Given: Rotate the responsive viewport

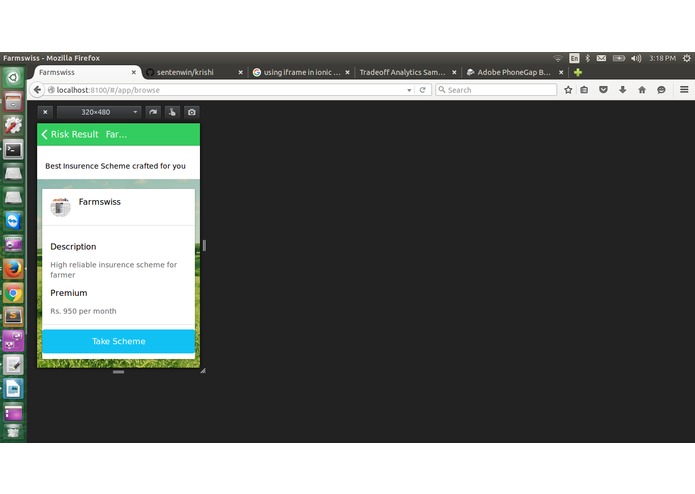Looking at the screenshot, I should click(153, 112).
